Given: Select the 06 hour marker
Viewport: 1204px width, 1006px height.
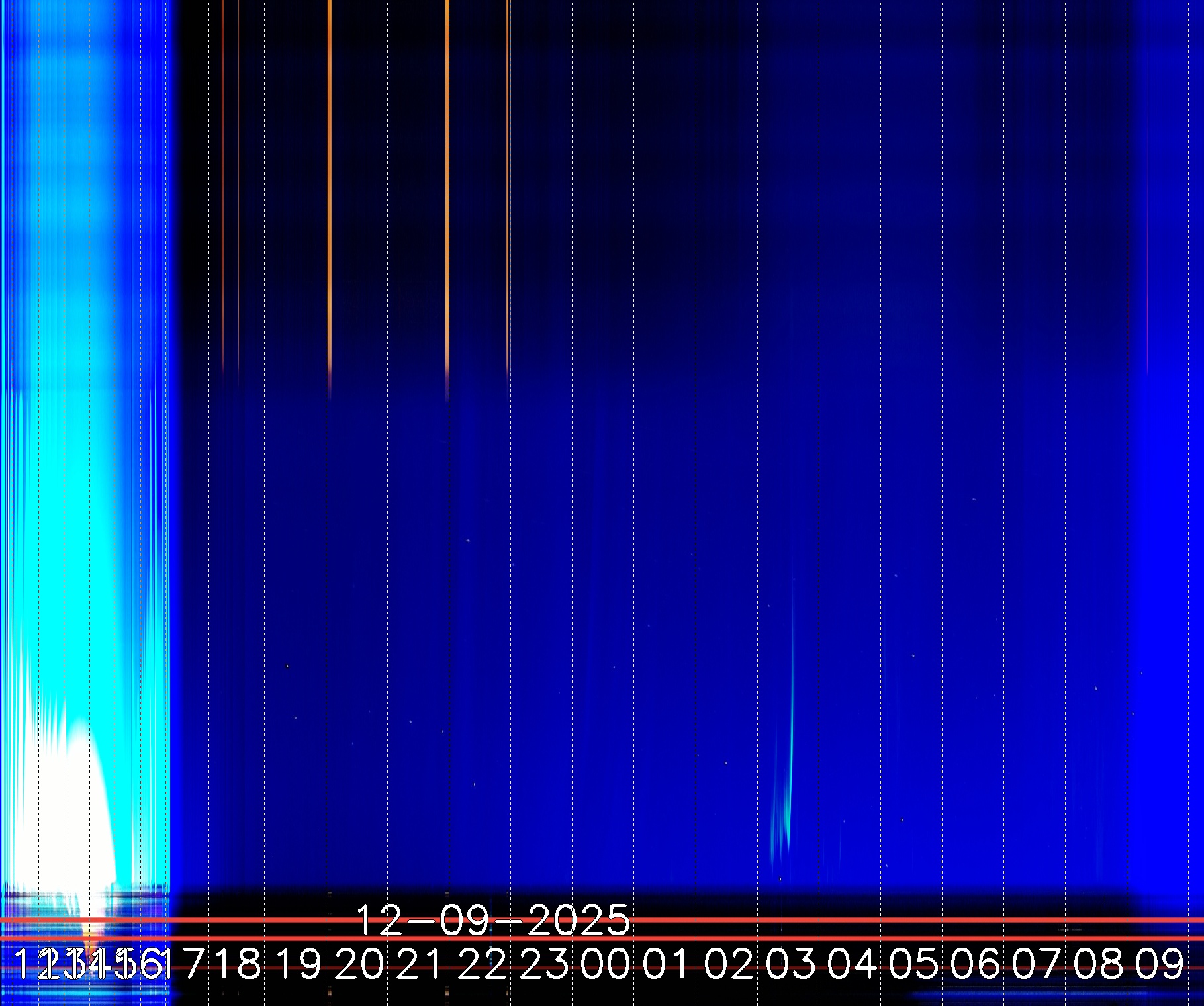Looking at the screenshot, I should click(x=975, y=964).
